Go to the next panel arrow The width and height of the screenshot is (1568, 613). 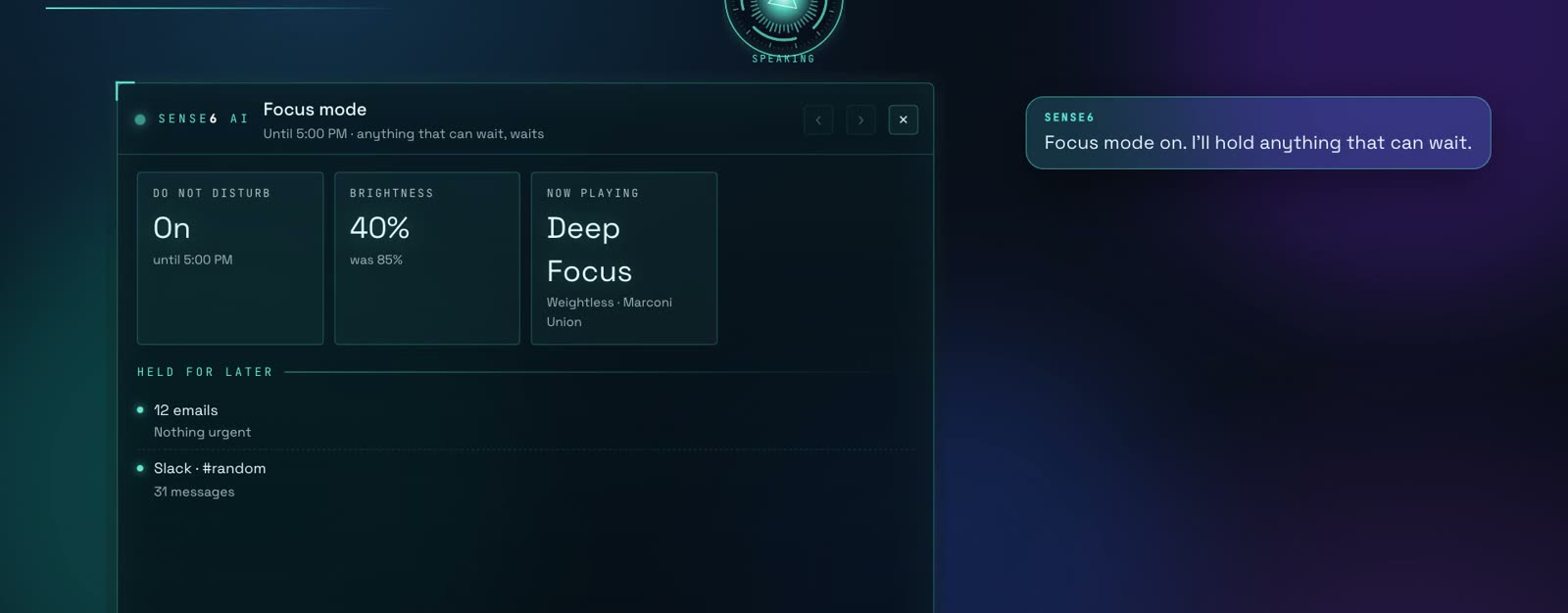coord(860,119)
